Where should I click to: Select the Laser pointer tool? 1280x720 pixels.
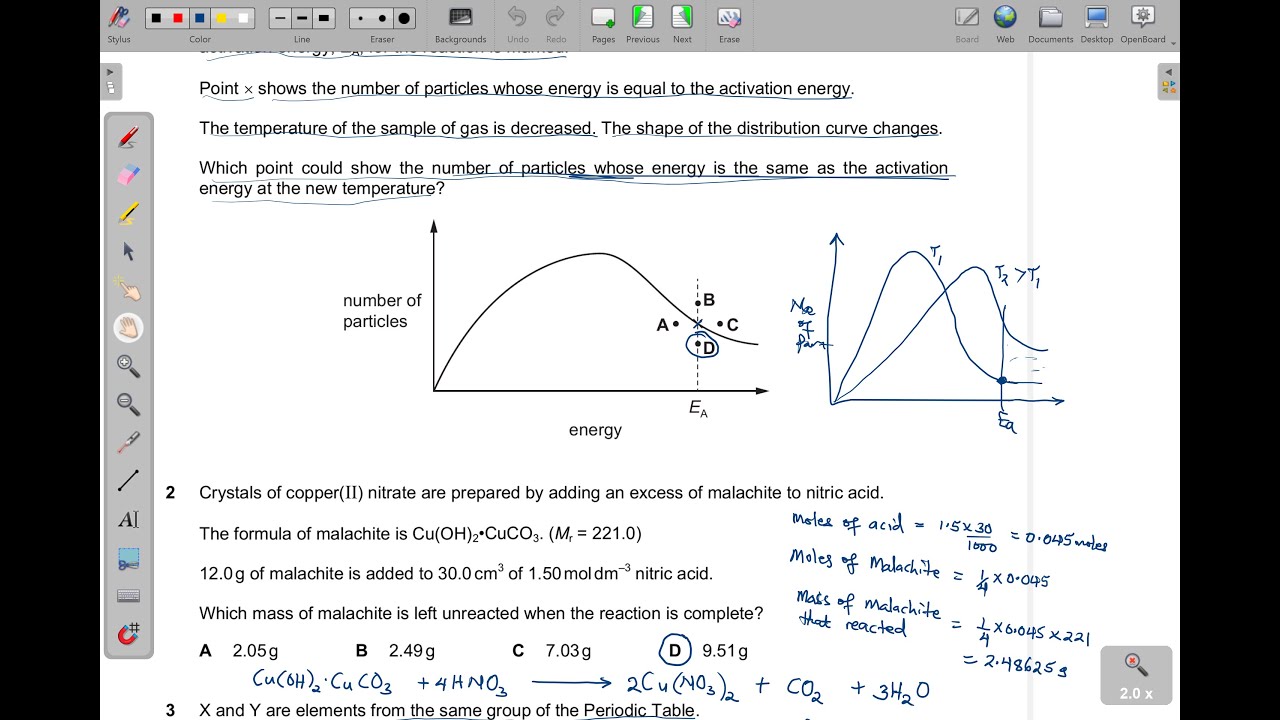pos(128,441)
